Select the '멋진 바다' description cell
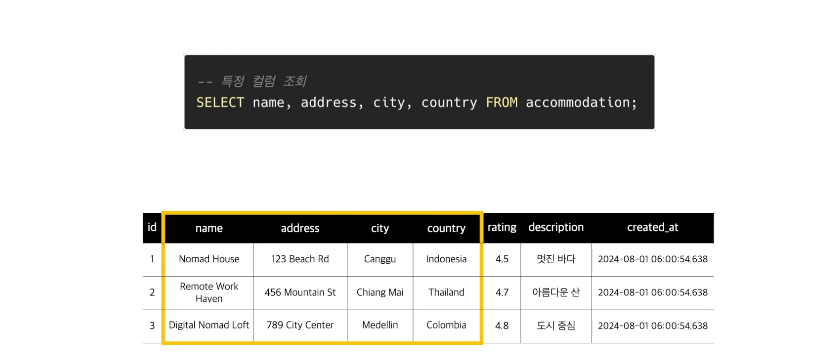This screenshot has height=364, width=832. tap(556, 259)
